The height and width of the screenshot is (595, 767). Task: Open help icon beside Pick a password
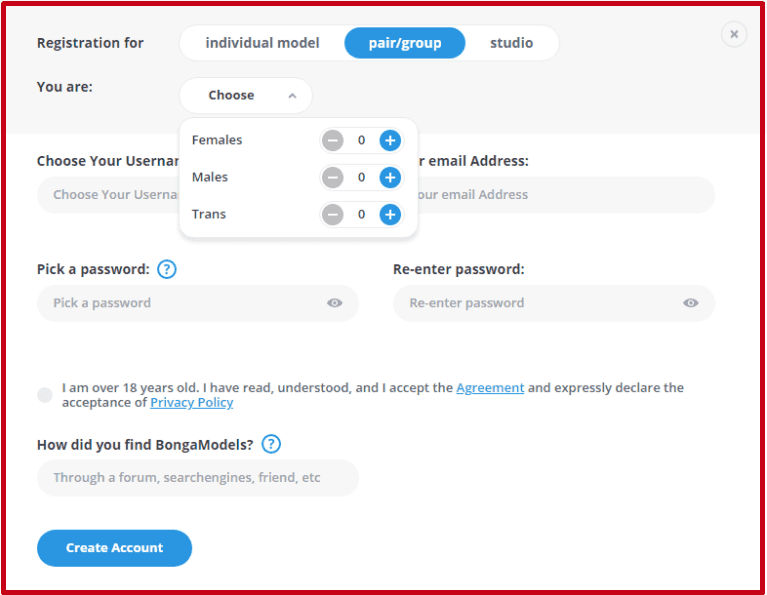tap(167, 269)
